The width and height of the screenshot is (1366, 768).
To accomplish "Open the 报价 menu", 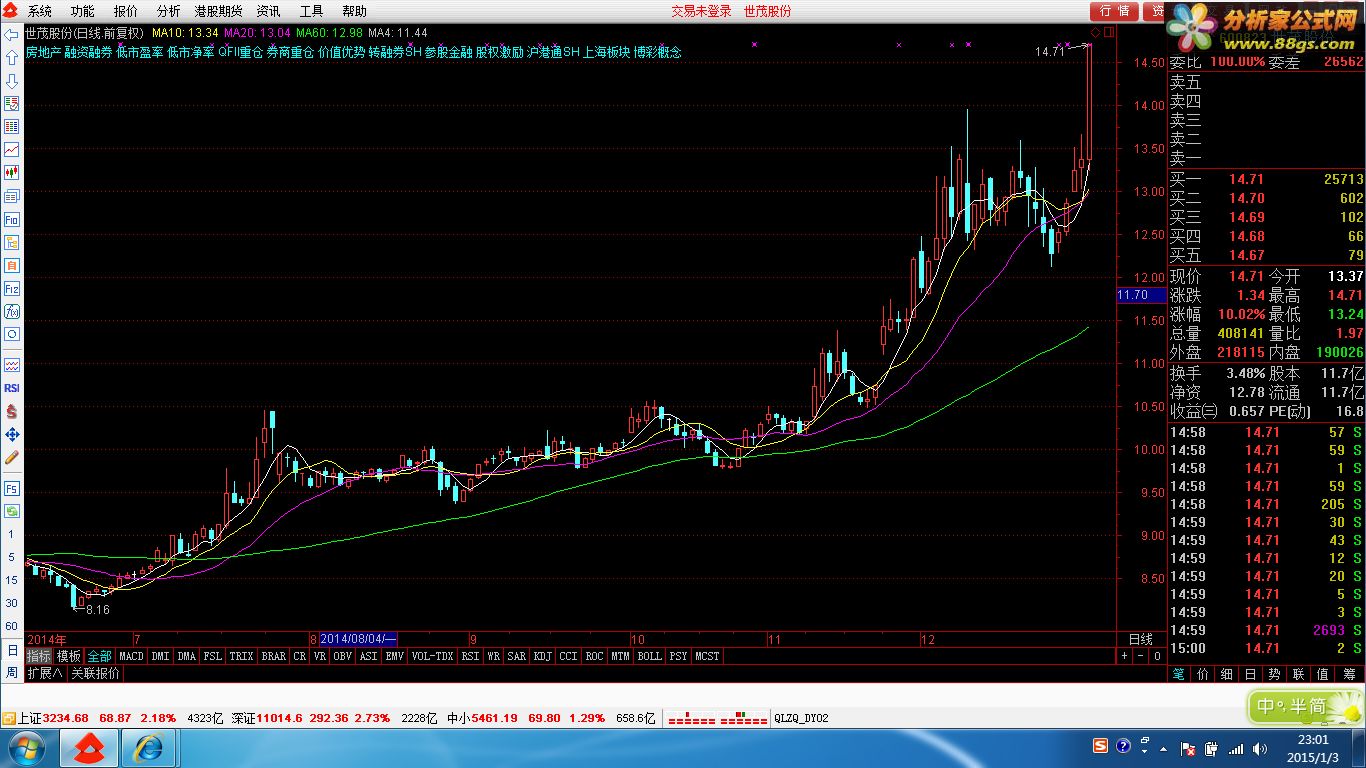I will click(126, 11).
